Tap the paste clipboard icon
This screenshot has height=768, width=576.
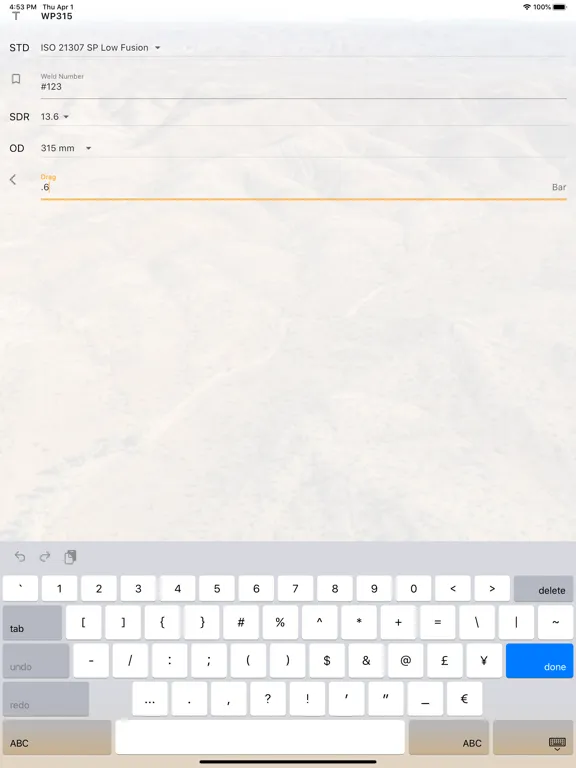pyautogui.click(x=70, y=556)
